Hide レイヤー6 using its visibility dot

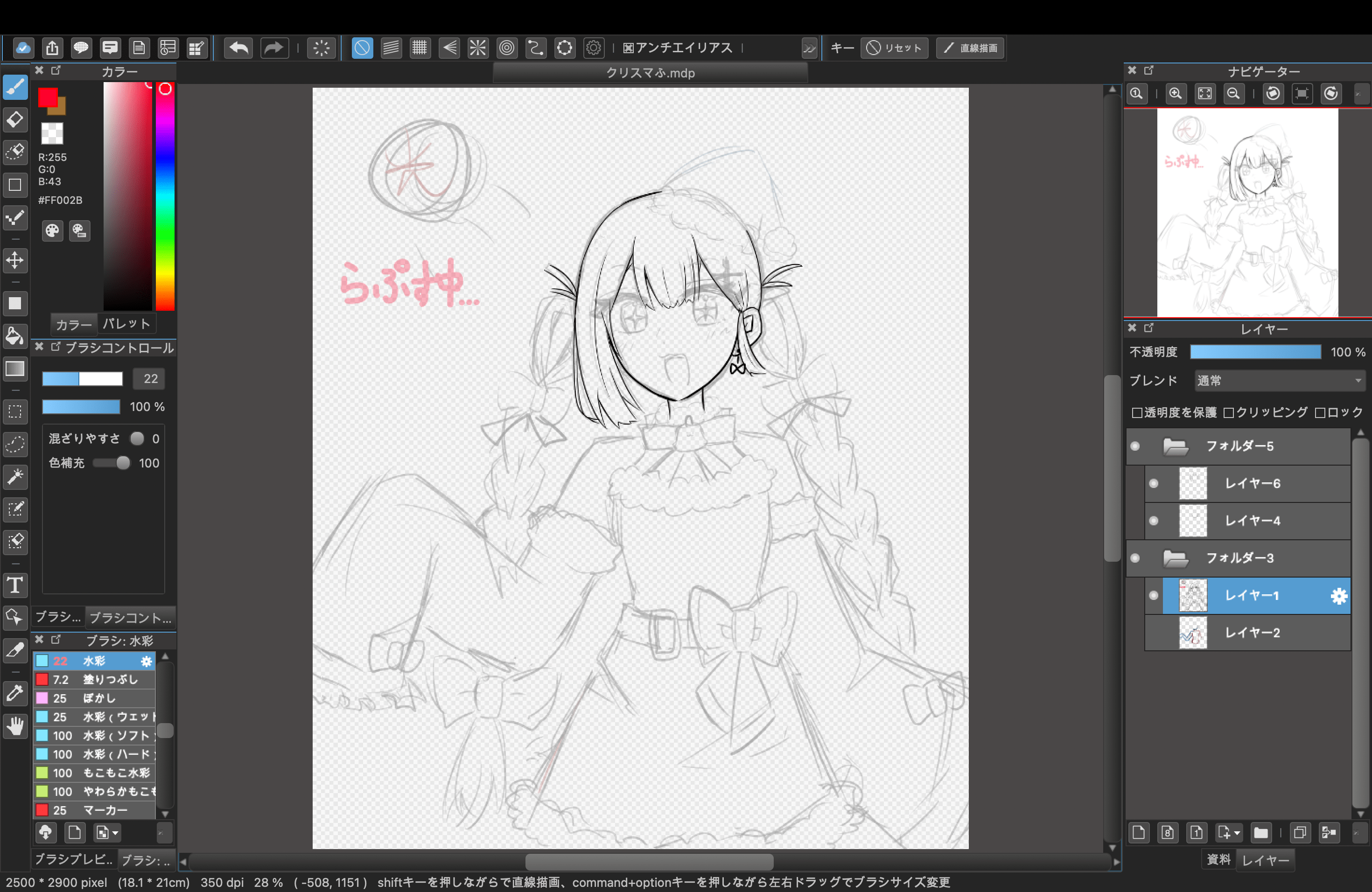pos(1154,483)
